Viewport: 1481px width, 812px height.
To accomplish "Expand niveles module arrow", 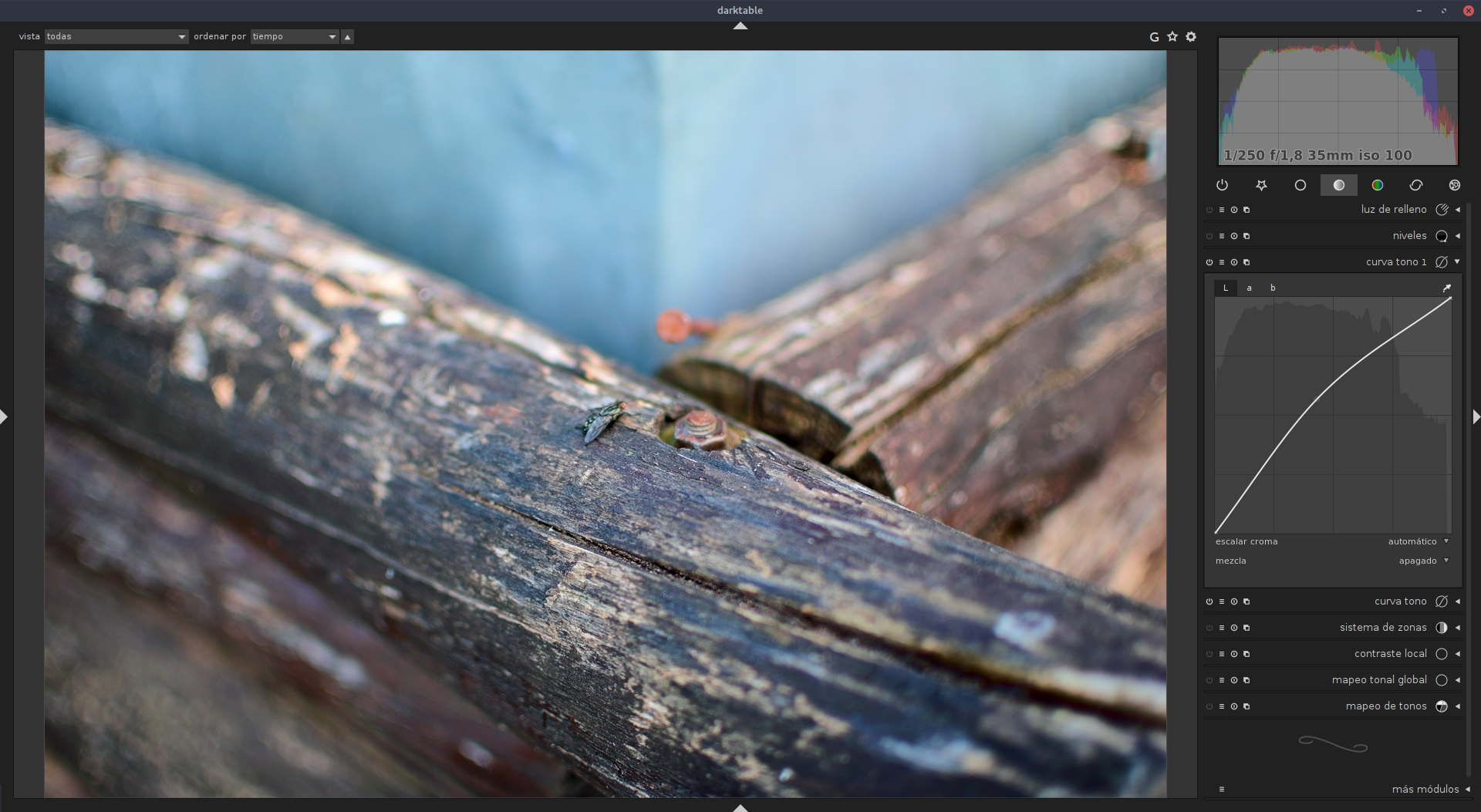I will 1457,236.
